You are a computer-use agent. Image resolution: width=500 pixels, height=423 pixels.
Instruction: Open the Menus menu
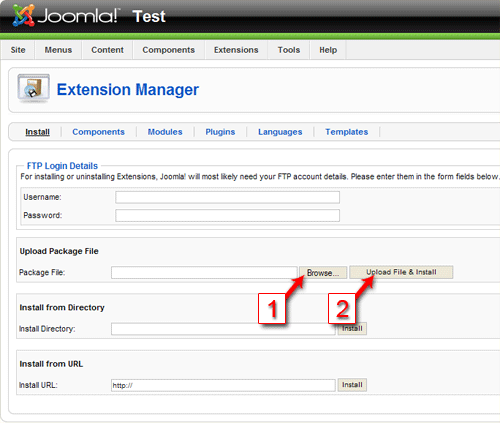[x=58, y=50]
